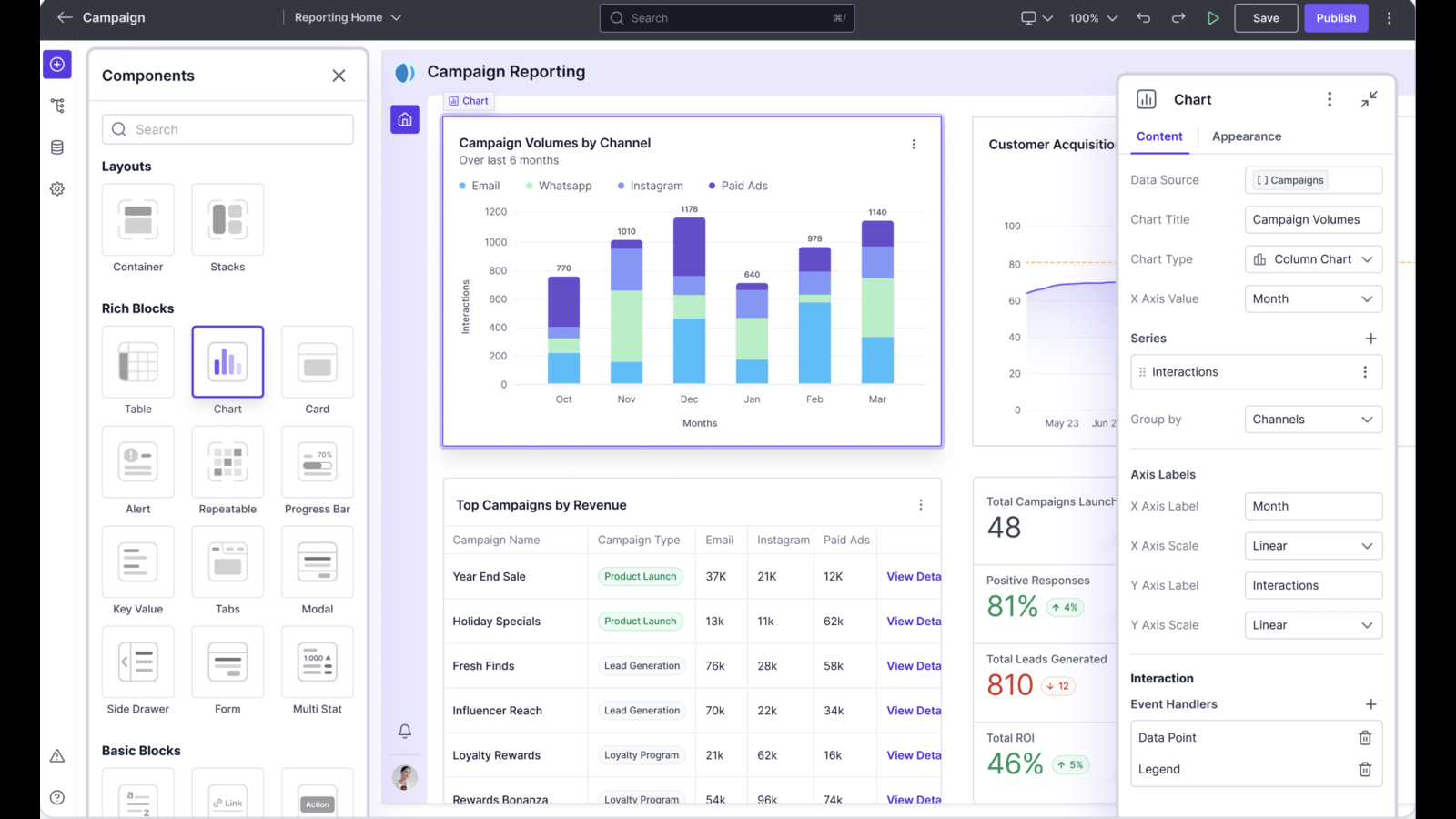
Task: Switch to the Appearance tab
Action: point(1246,136)
